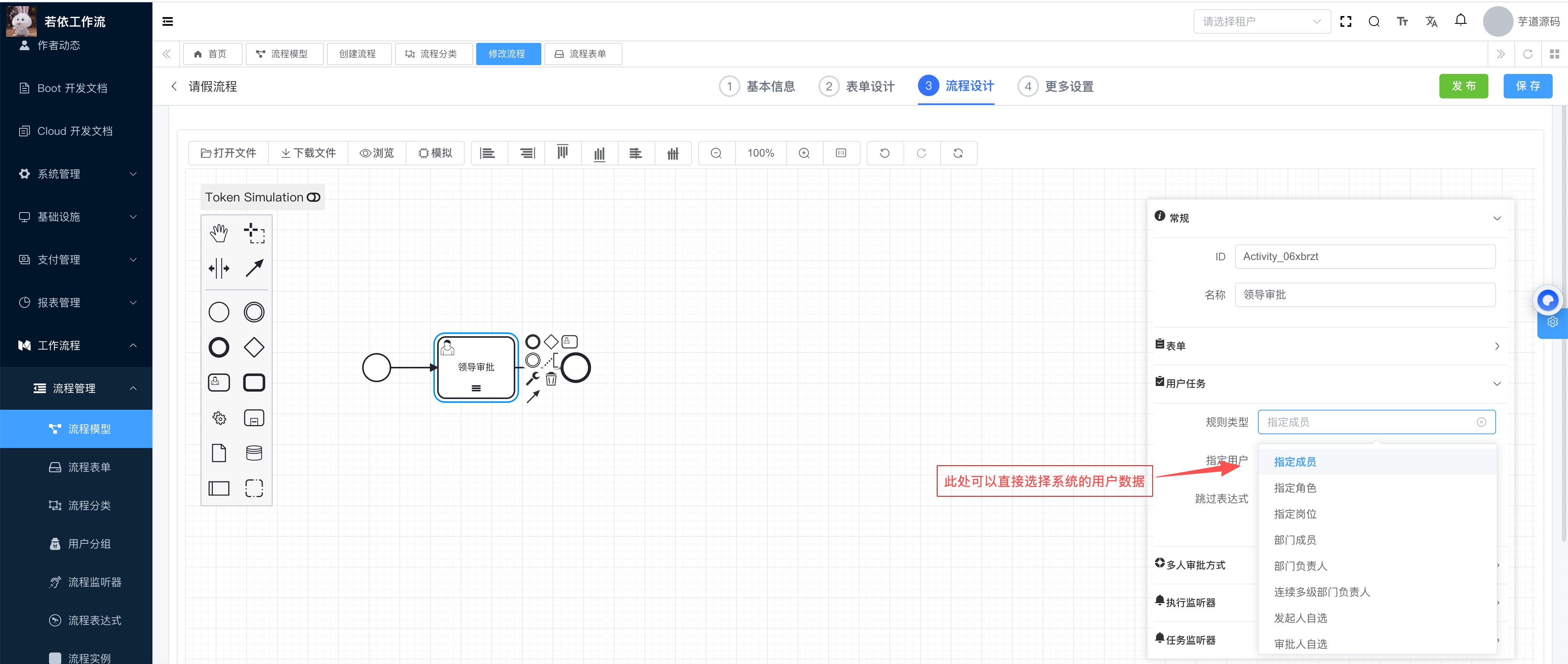Collapse the 常规 section in the properties panel
The image size is (1568, 664).
(x=1498, y=219)
